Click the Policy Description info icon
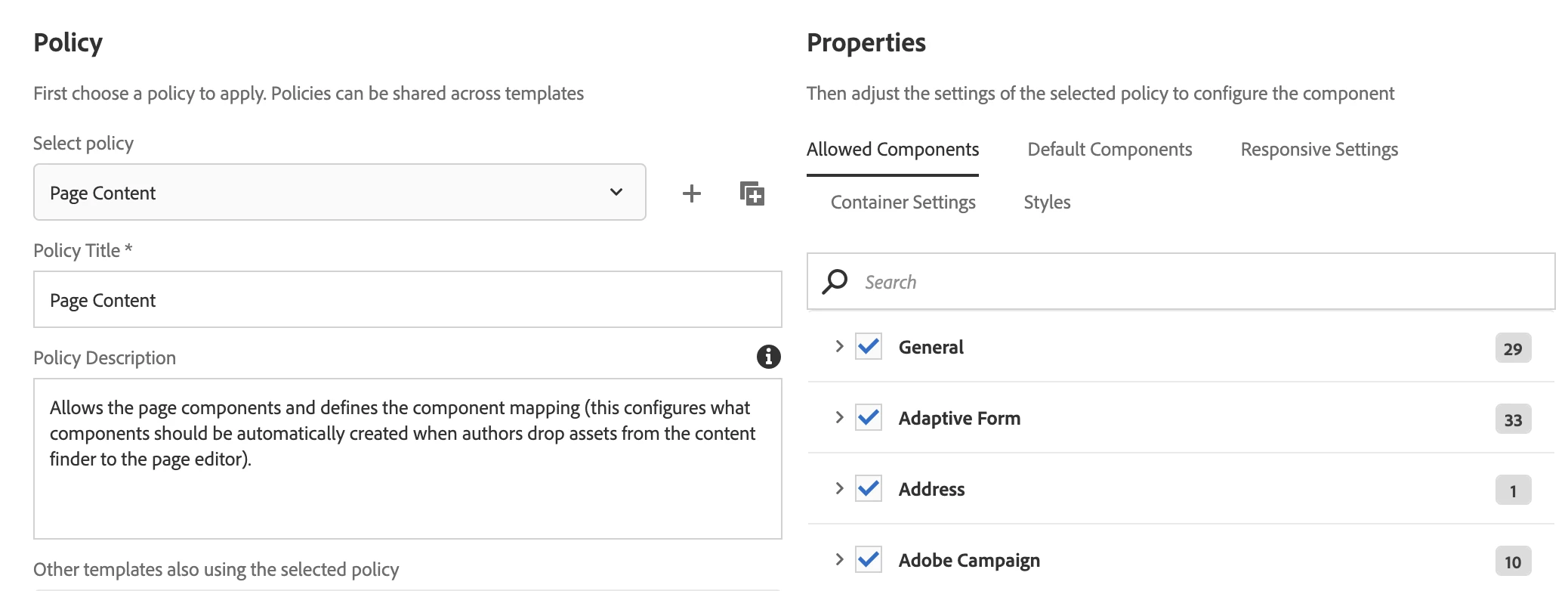 pyautogui.click(x=768, y=357)
